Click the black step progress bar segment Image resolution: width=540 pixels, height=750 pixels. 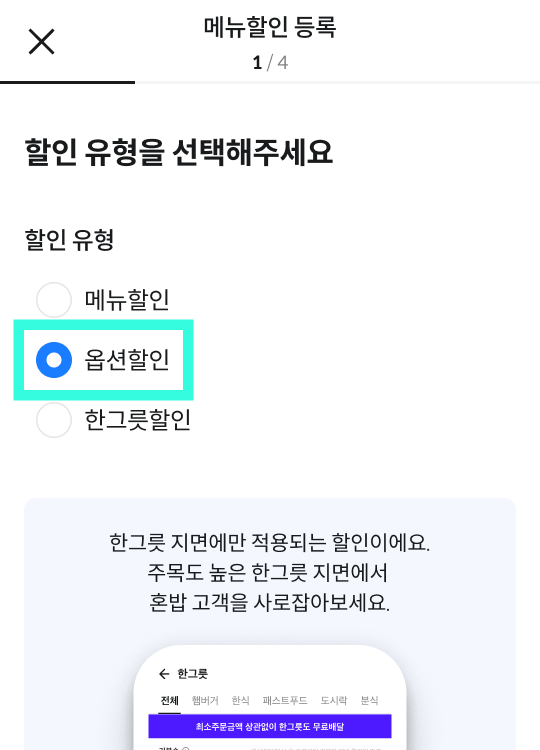coord(67,82)
